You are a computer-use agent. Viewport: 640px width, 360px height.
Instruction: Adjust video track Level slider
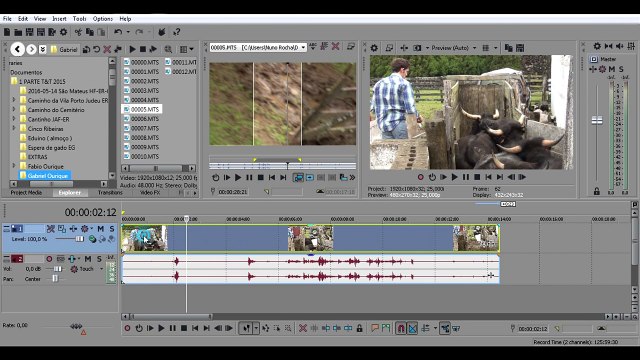80,239
